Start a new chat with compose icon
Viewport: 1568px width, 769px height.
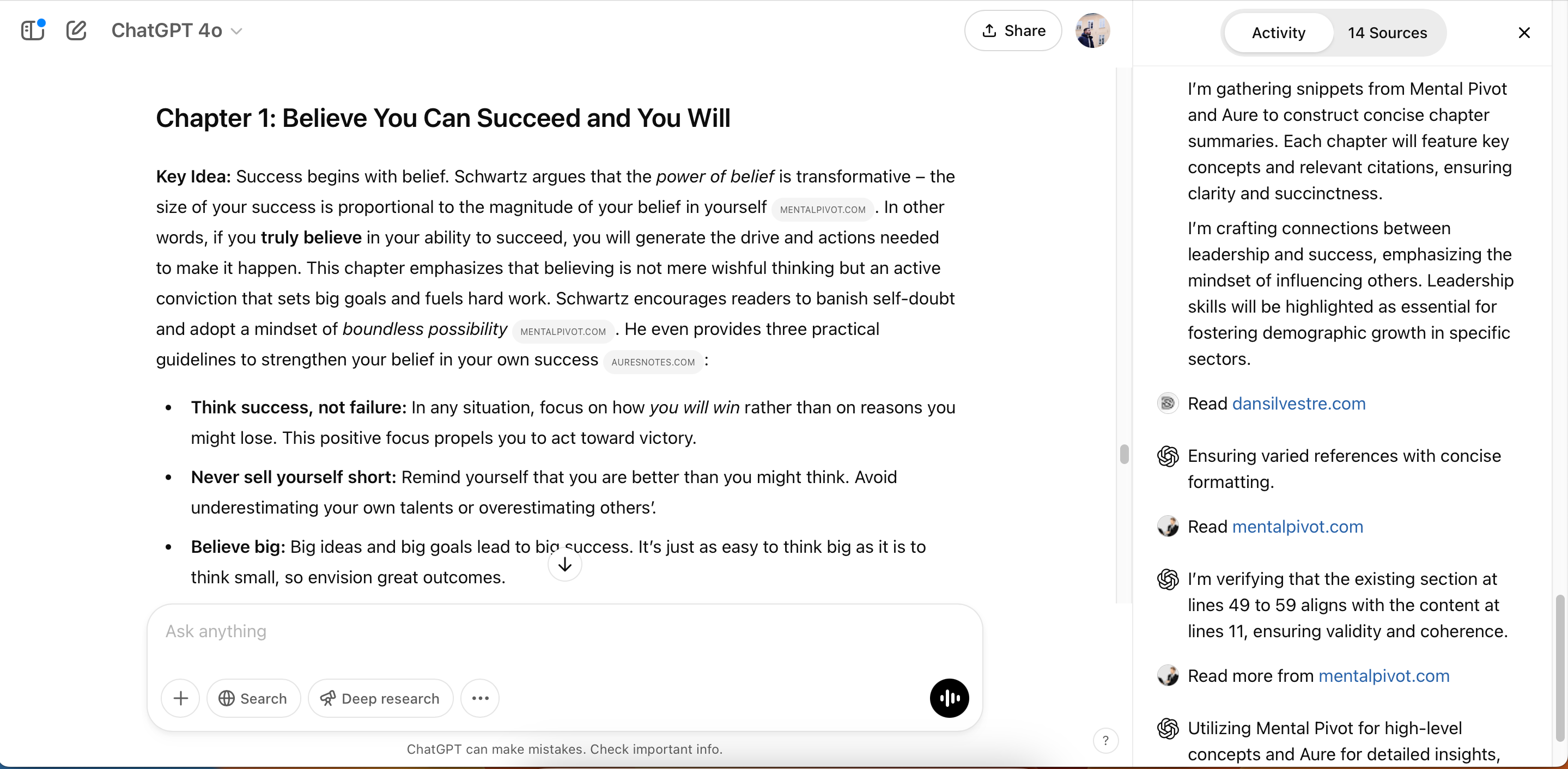coord(76,30)
